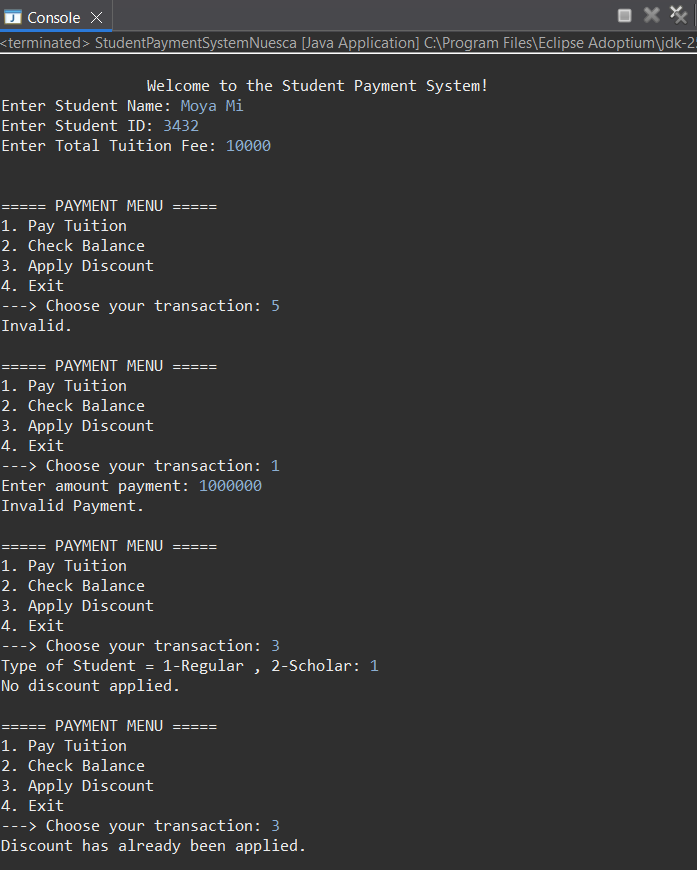Click the student name entry Moya Mi
Viewport: 697px width, 870px height.
pyautogui.click(x=213, y=105)
